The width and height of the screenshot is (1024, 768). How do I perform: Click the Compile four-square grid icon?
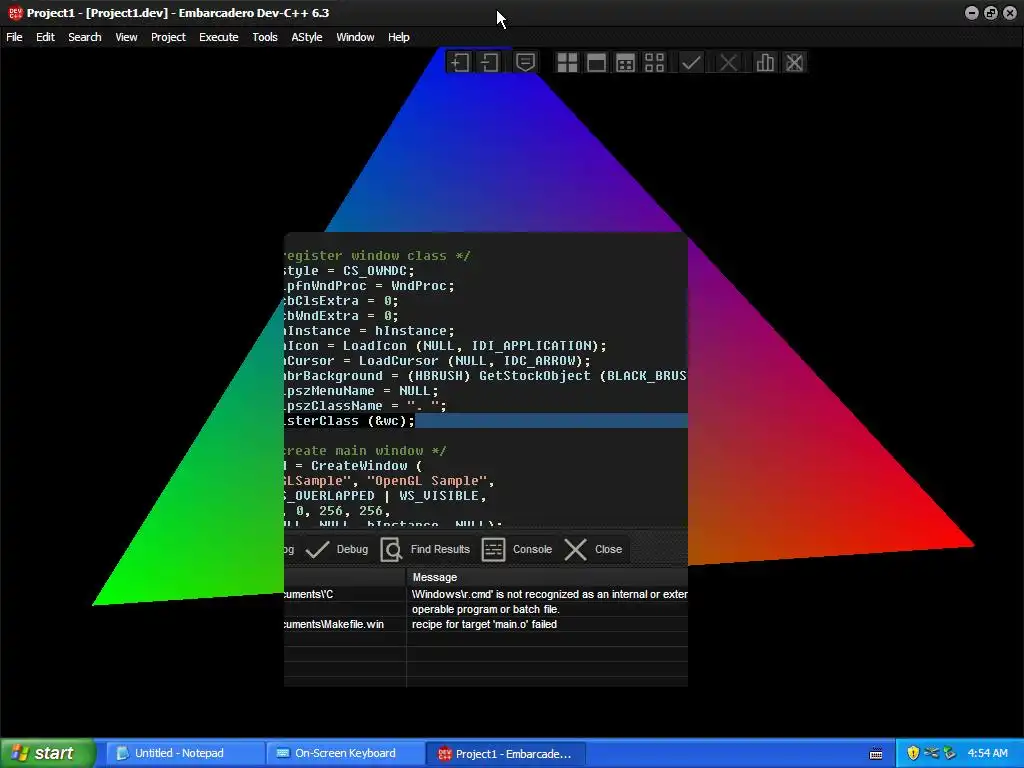[x=567, y=63]
